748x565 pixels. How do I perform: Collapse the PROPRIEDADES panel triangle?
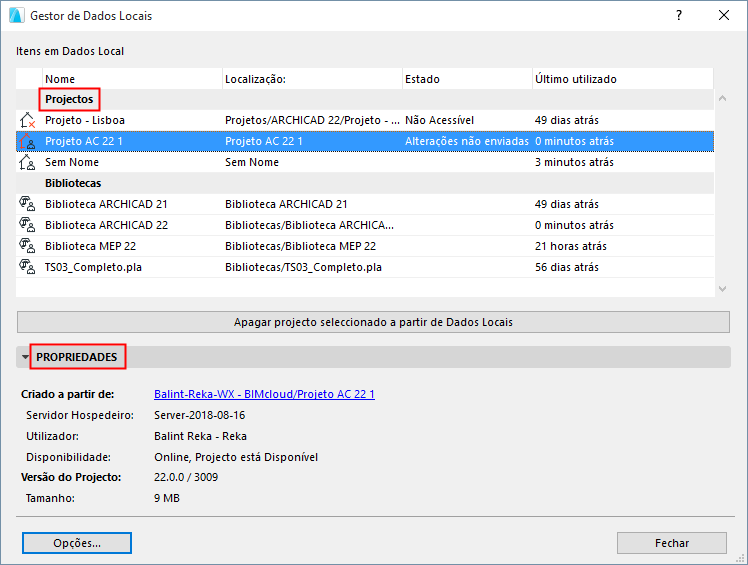25,357
